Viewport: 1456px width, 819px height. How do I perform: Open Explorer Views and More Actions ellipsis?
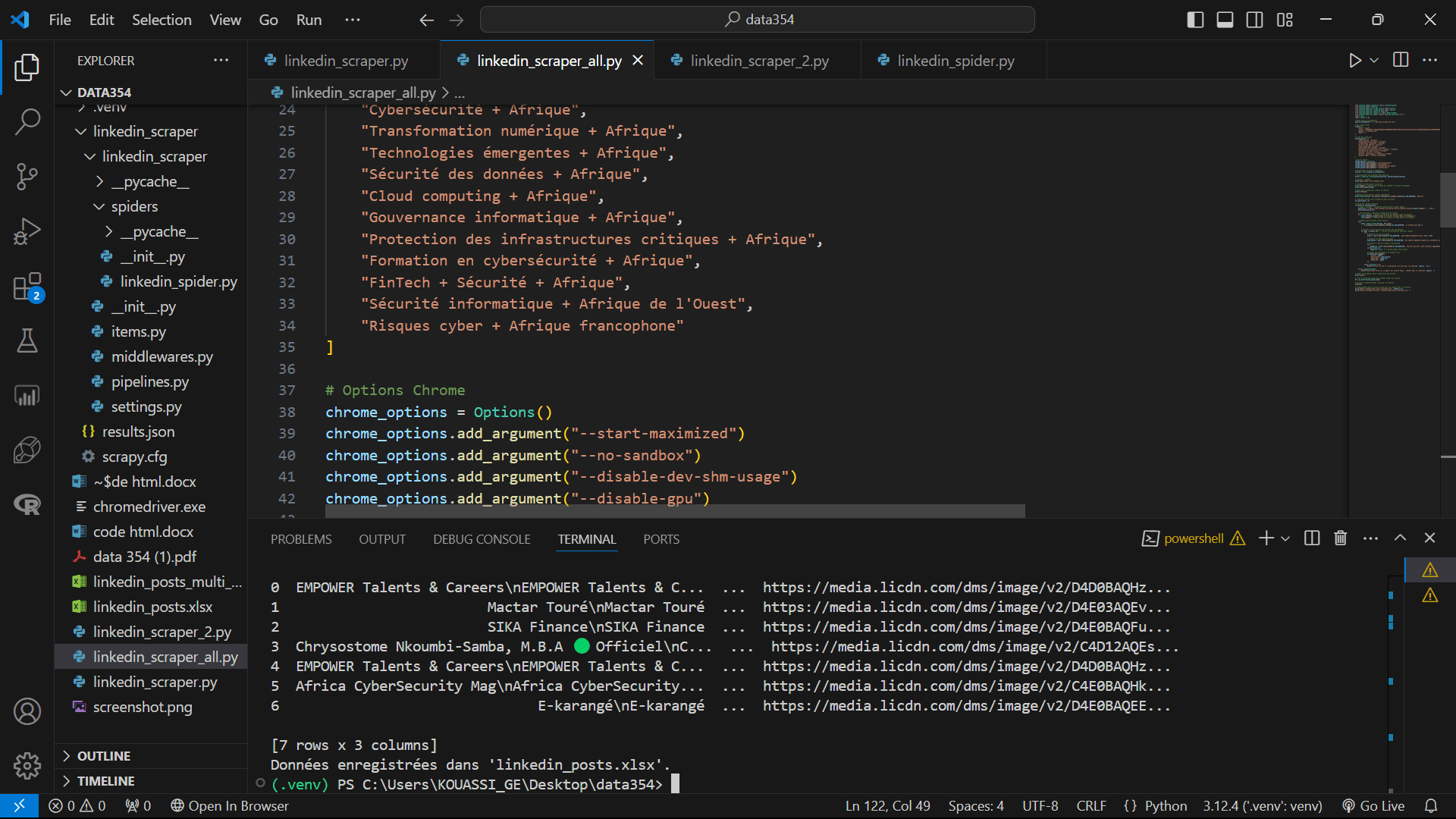pyautogui.click(x=221, y=60)
